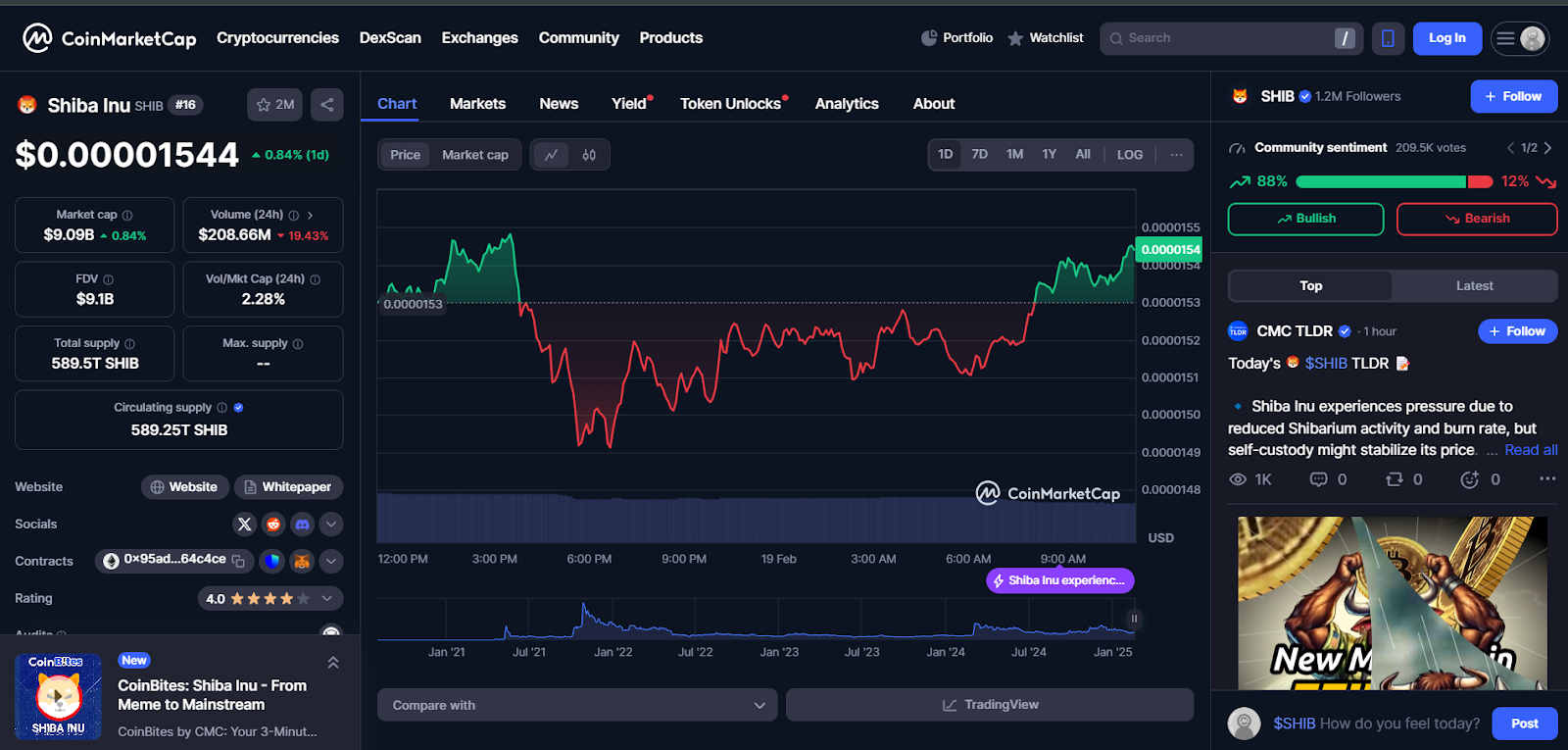
Task: Click the Log In button
Action: (1447, 38)
